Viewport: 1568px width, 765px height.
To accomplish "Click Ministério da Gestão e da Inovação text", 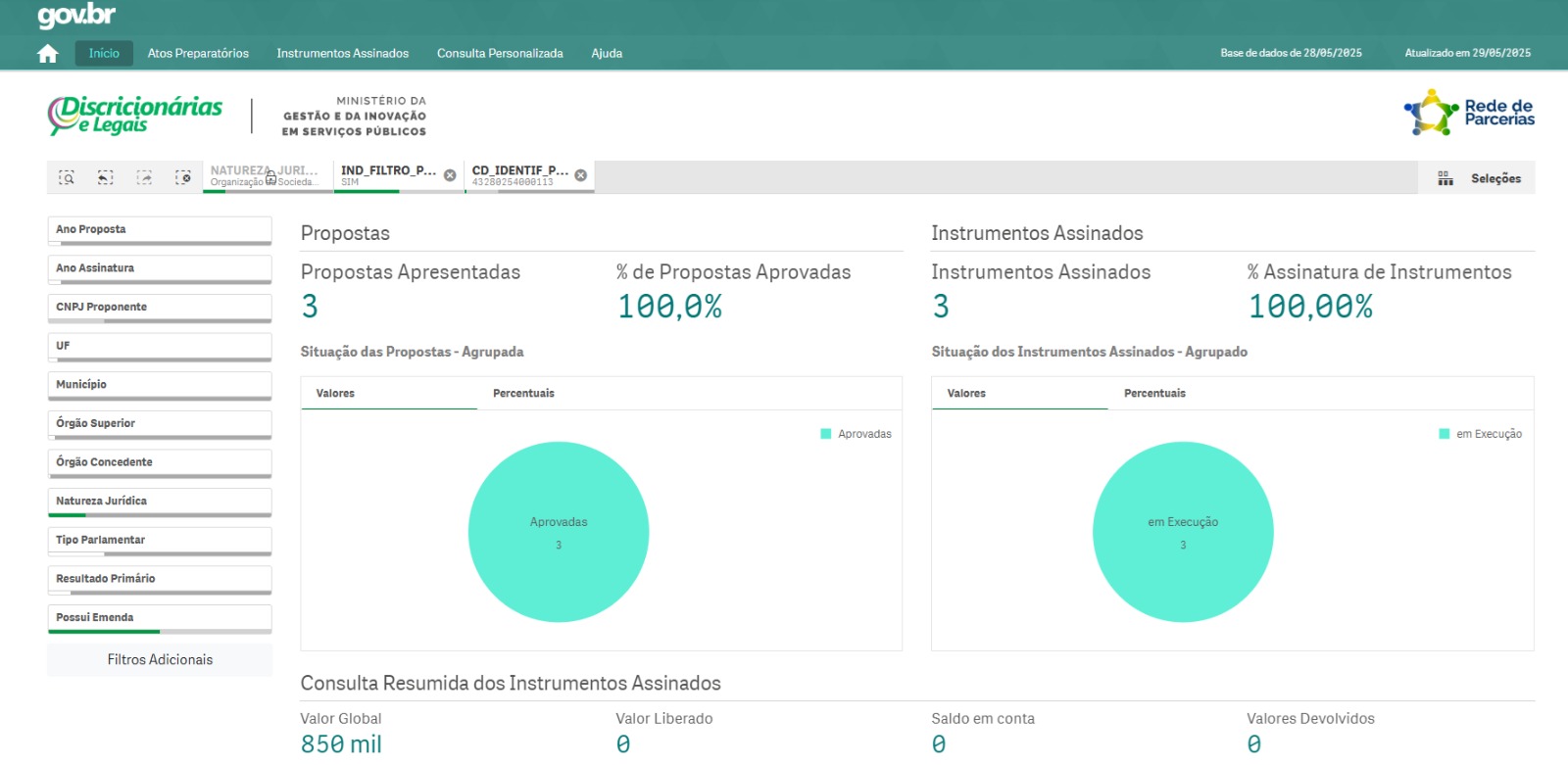I will (x=354, y=116).
